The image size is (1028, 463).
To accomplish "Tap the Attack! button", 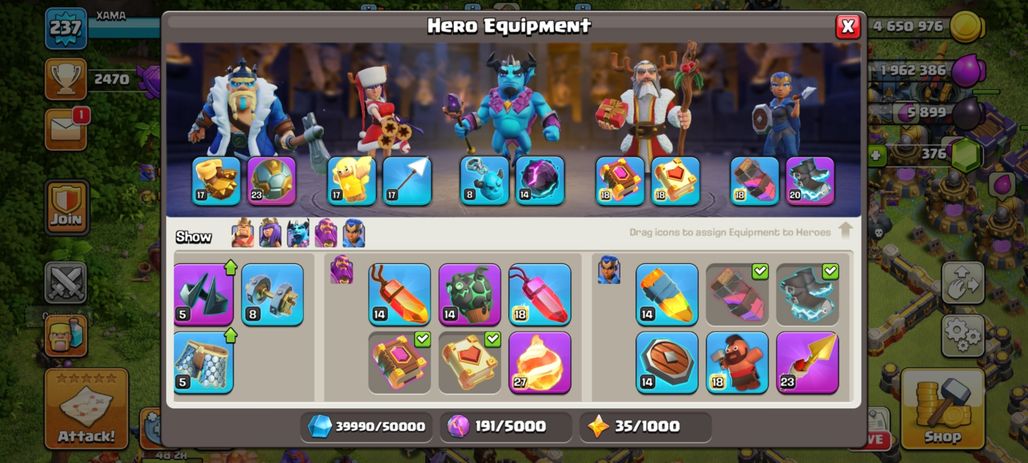I will pos(86,409).
